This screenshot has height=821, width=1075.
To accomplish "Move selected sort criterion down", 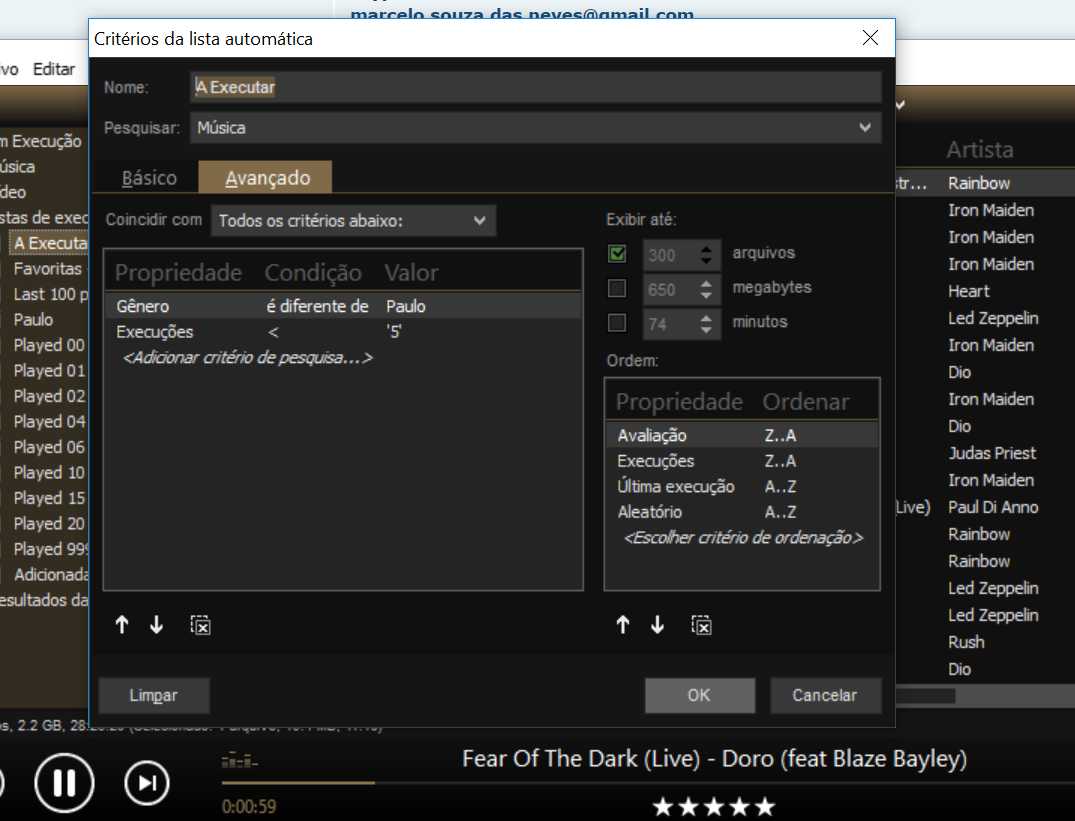I will (657, 624).
